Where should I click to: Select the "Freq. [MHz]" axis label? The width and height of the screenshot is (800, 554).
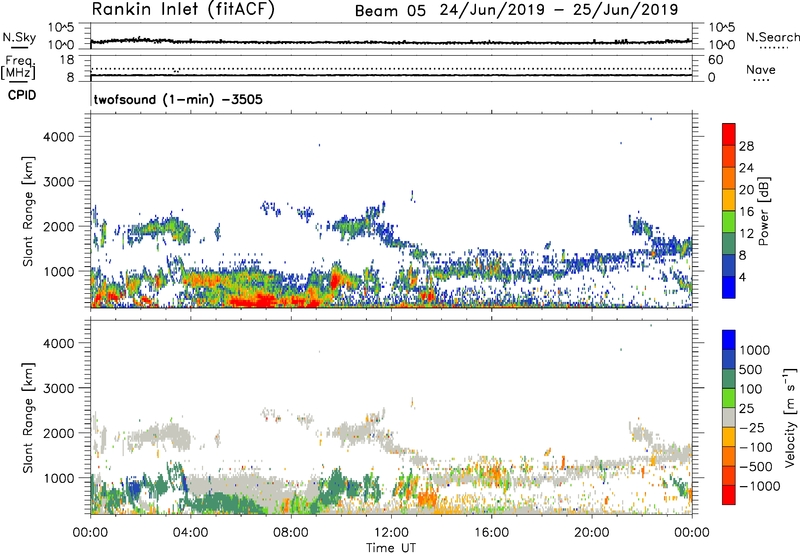point(18,68)
